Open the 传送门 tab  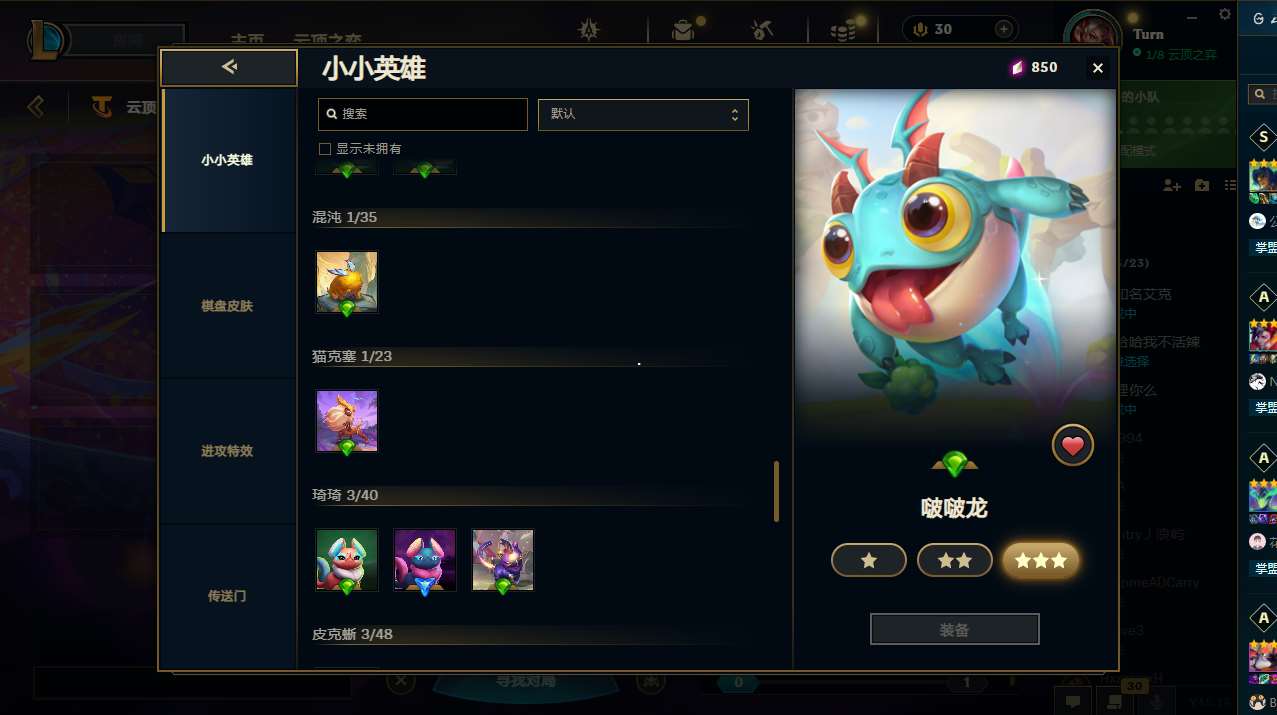tap(227, 596)
